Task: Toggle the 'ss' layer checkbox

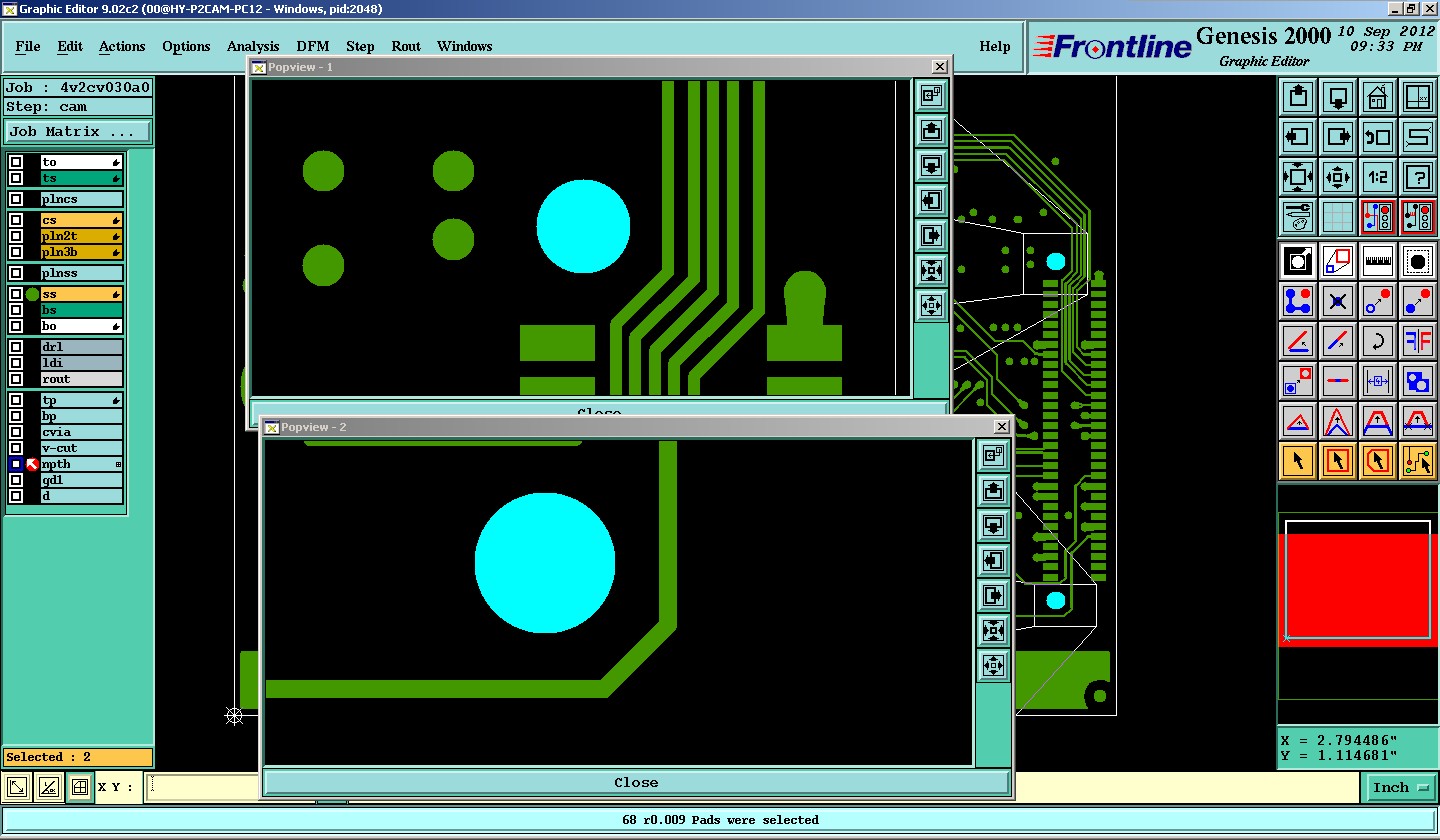Action: click(16, 294)
